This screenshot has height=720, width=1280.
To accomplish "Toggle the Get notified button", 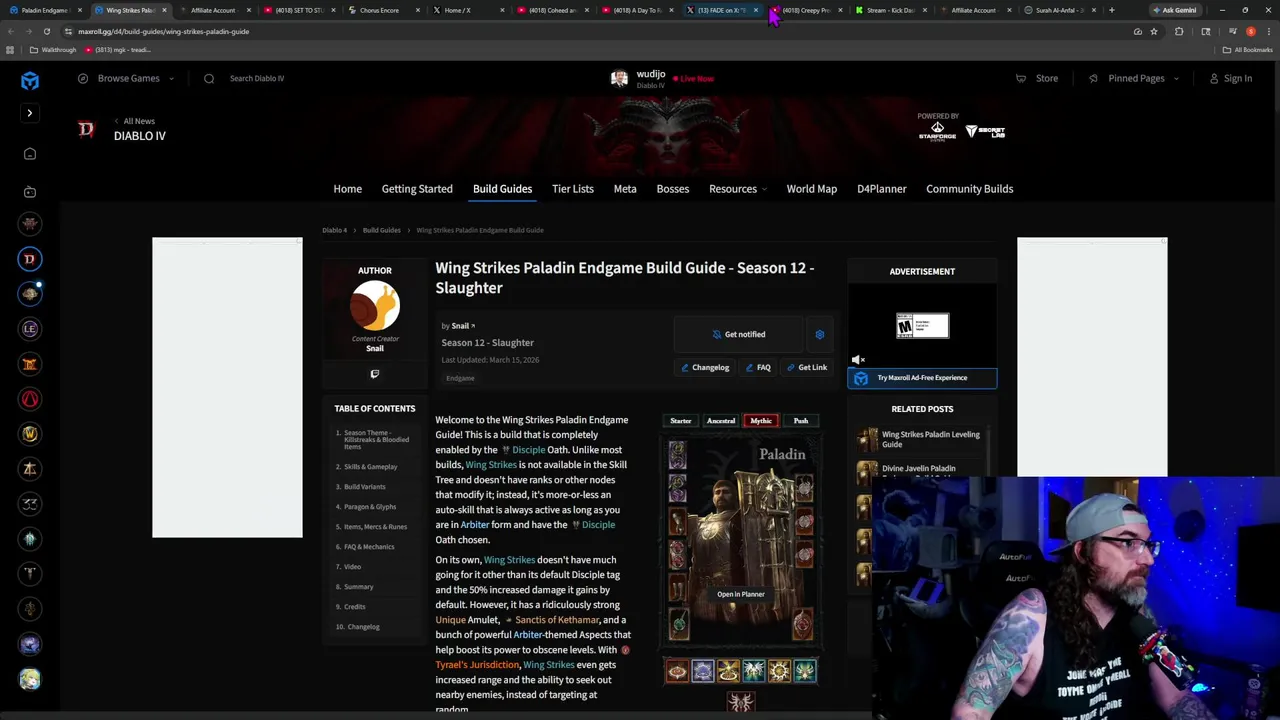I will point(739,334).
